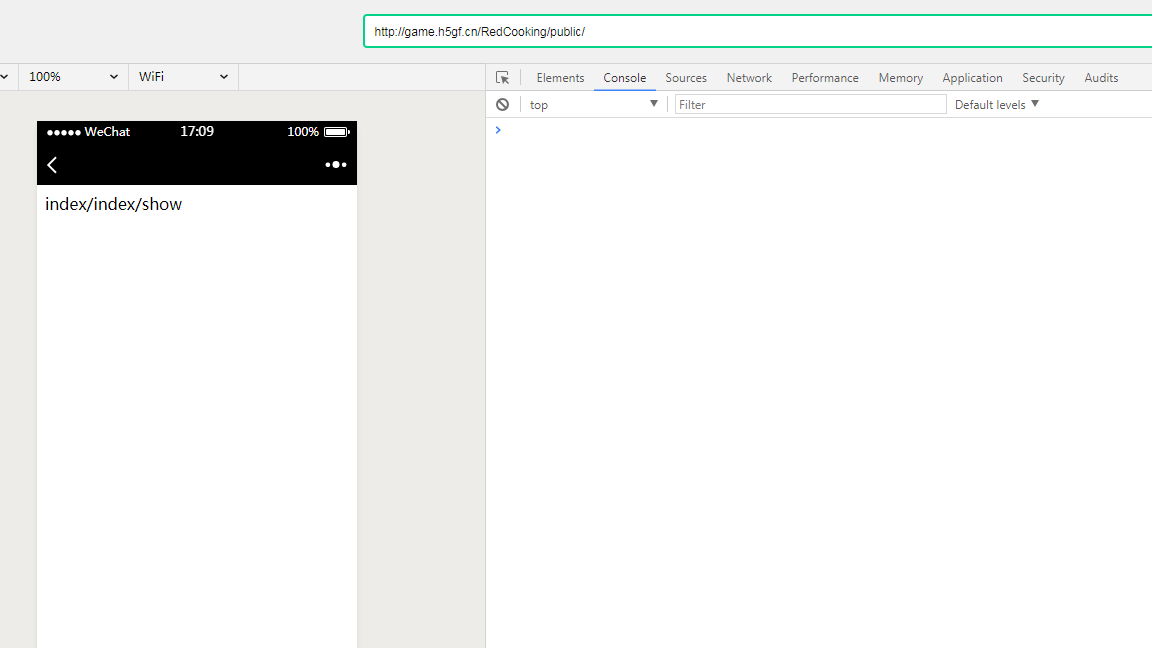Tap the back arrow in WeChat header

pos(52,165)
